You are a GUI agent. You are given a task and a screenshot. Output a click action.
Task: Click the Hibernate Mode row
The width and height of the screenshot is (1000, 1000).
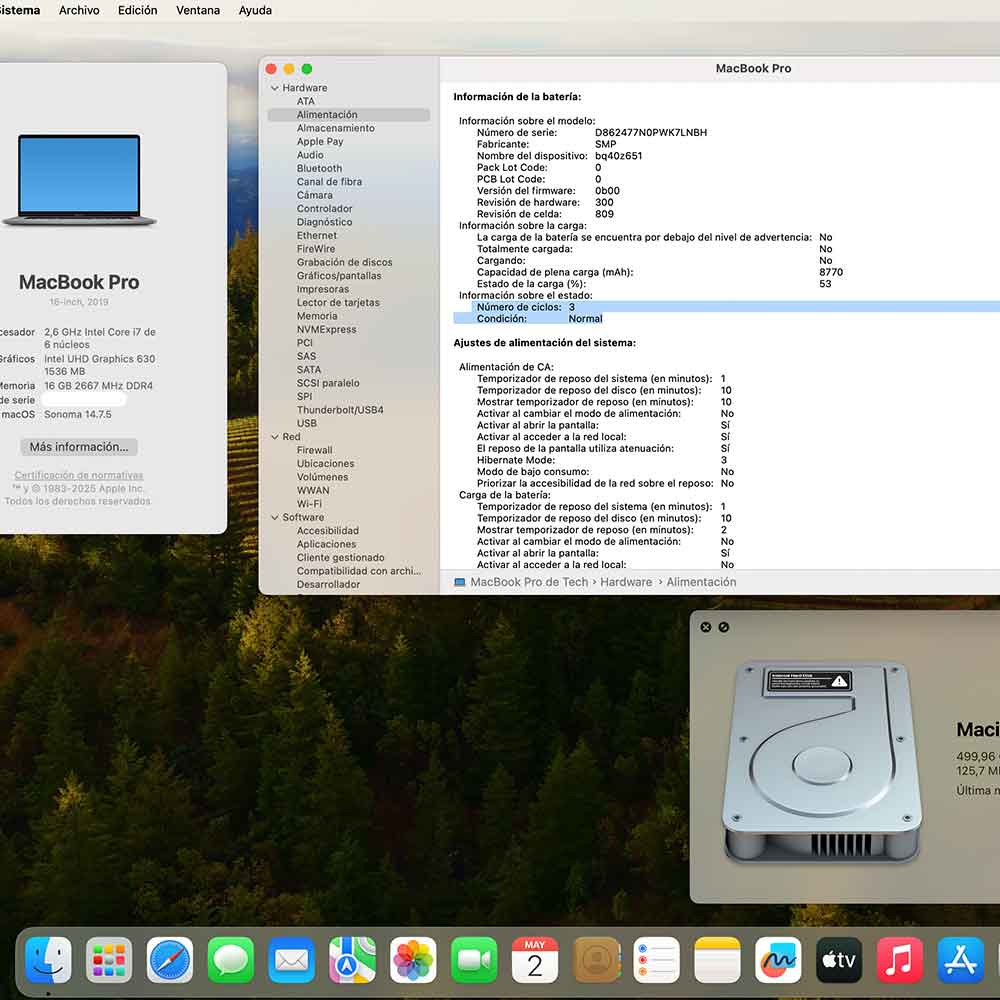point(603,460)
